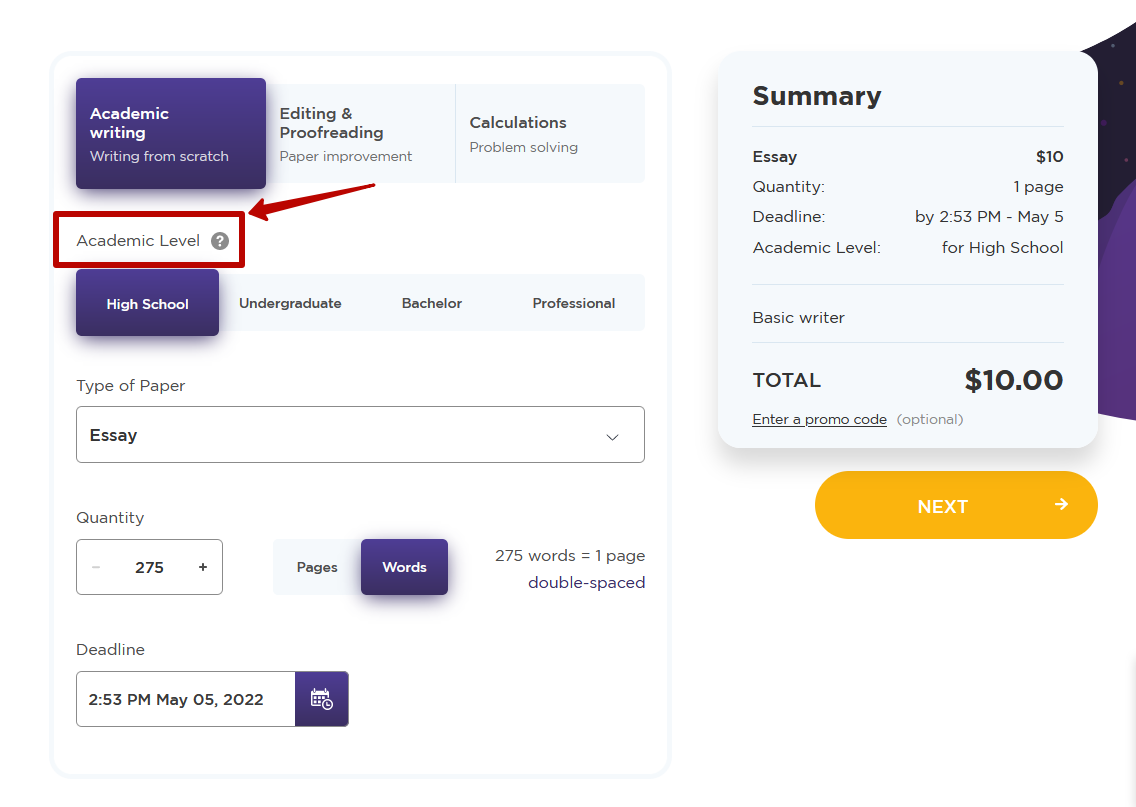Click the deadline date text field
Image resolution: width=1136 pixels, height=807 pixels.
185,699
